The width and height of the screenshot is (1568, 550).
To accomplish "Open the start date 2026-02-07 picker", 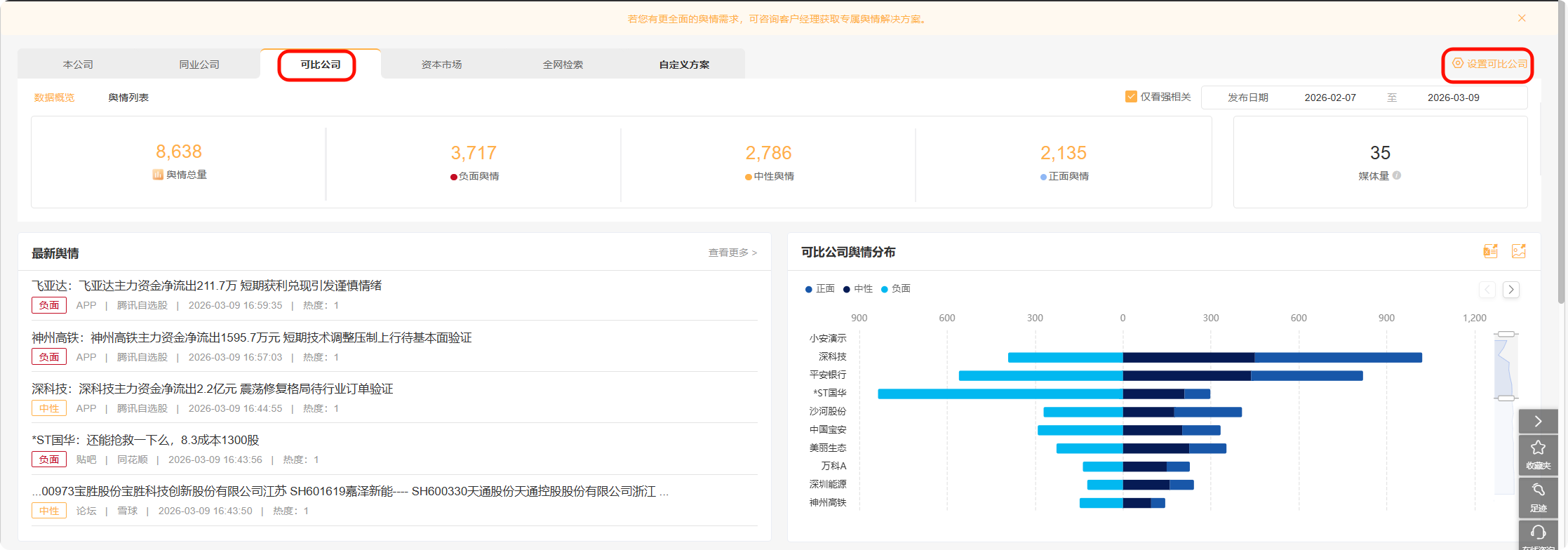I will click(x=1329, y=98).
